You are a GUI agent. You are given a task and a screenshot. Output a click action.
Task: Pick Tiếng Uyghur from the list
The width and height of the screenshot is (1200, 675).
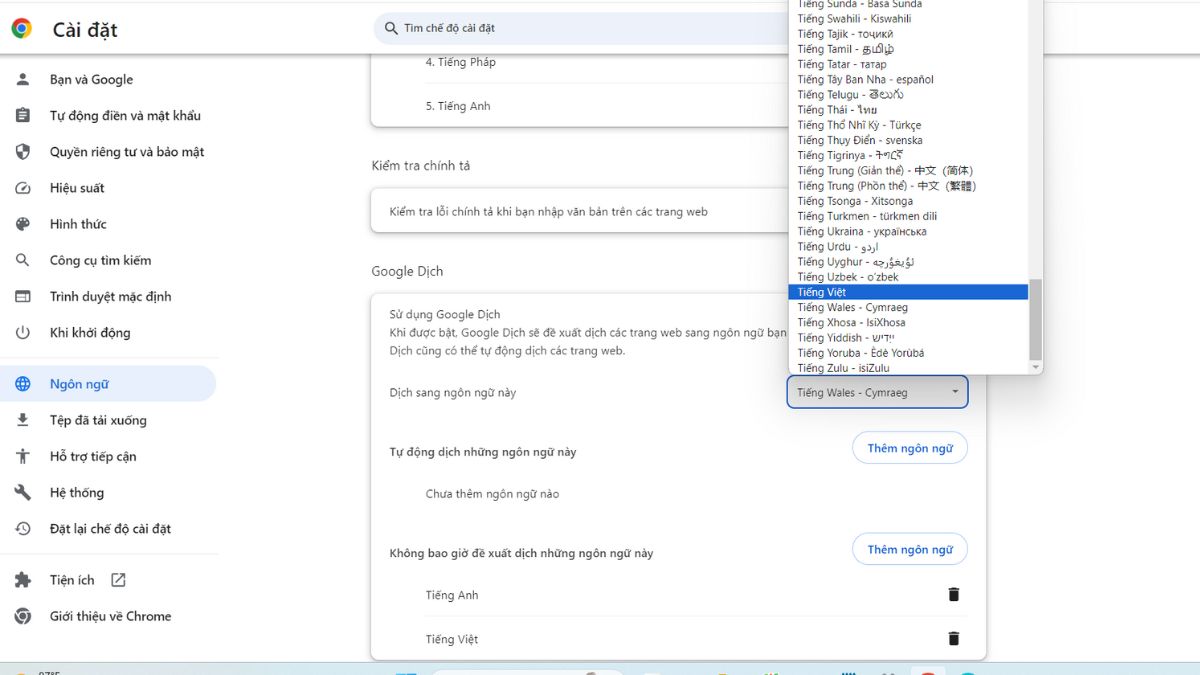[x=908, y=262]
